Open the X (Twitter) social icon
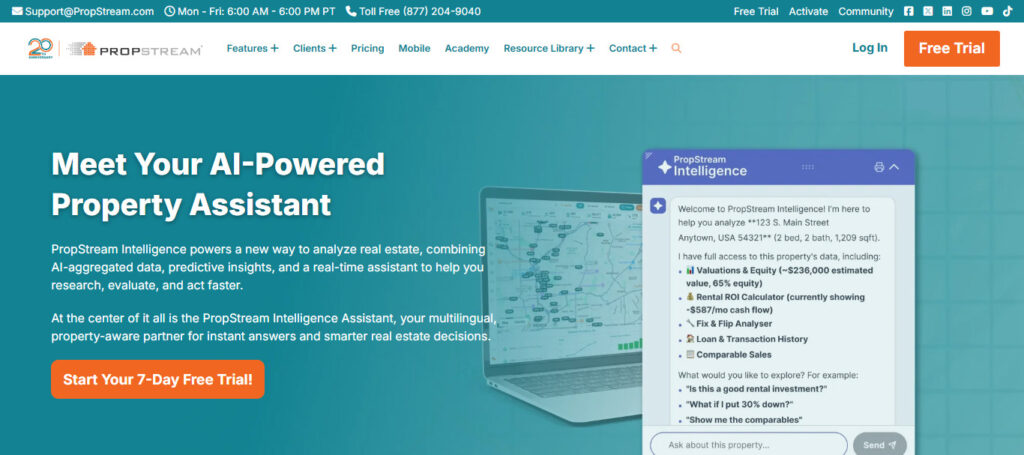Viewport: 1024px width, 455px height. pos(928,11)
